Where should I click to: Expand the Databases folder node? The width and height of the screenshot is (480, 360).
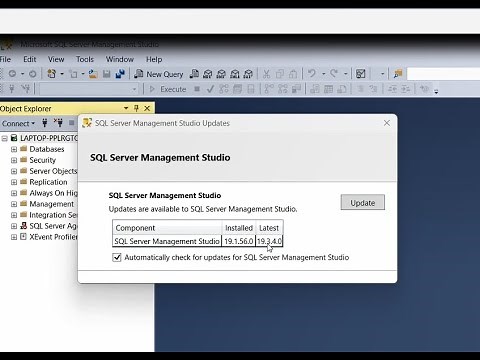click(x=14, y=149)
